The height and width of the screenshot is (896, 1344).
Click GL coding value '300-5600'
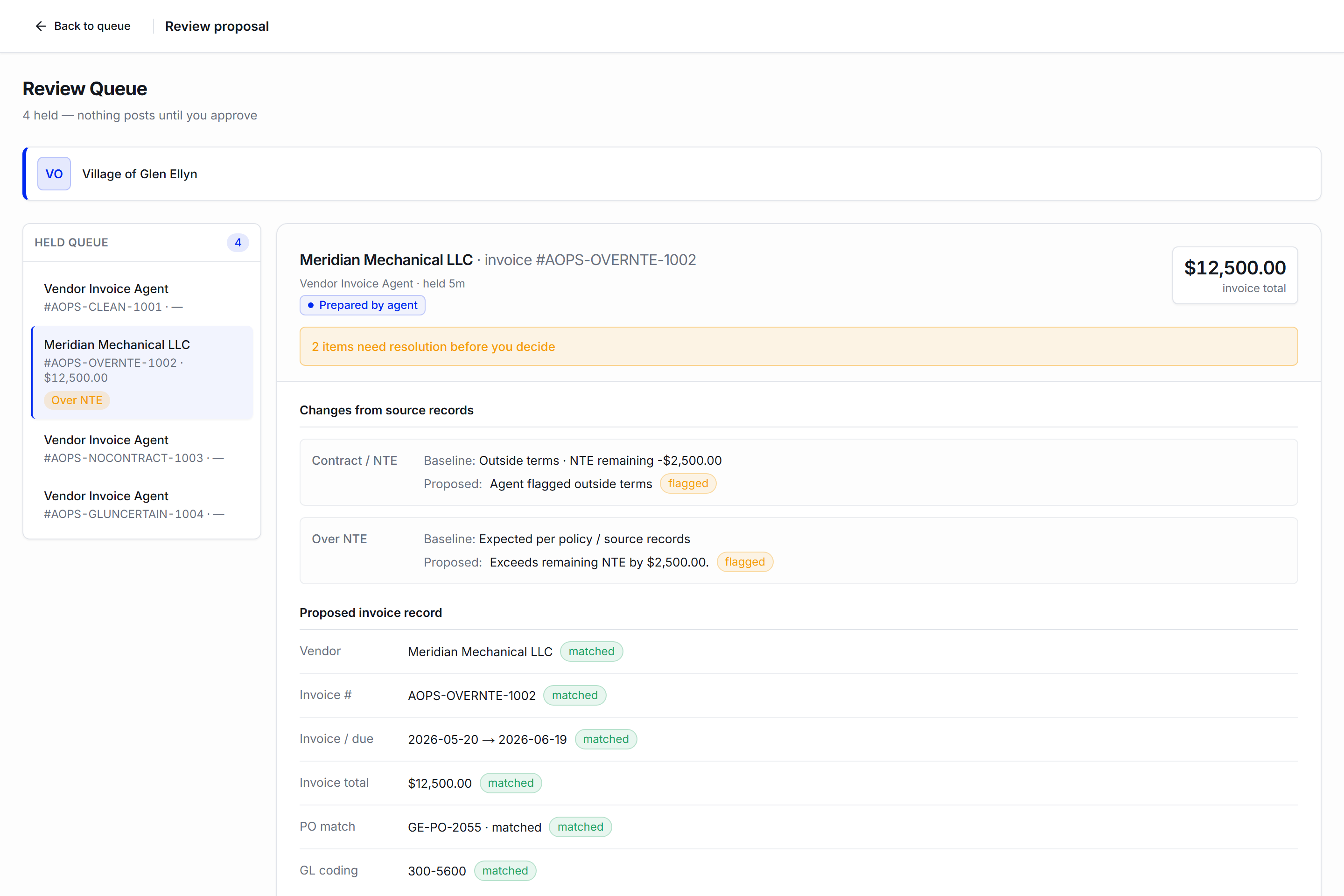coord(437,871)
